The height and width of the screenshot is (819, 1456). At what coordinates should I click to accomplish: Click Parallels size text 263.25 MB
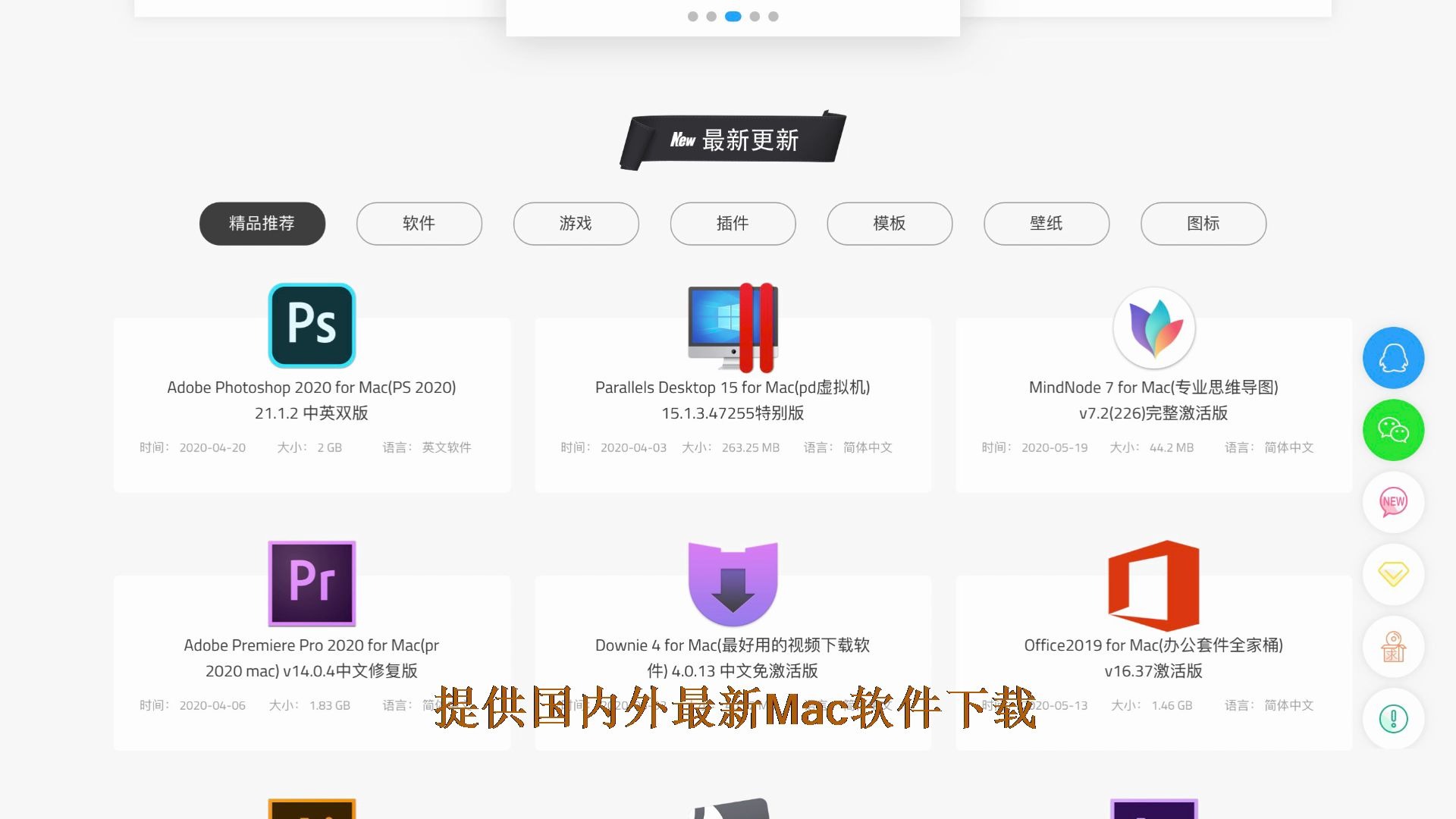pos(751,447)
